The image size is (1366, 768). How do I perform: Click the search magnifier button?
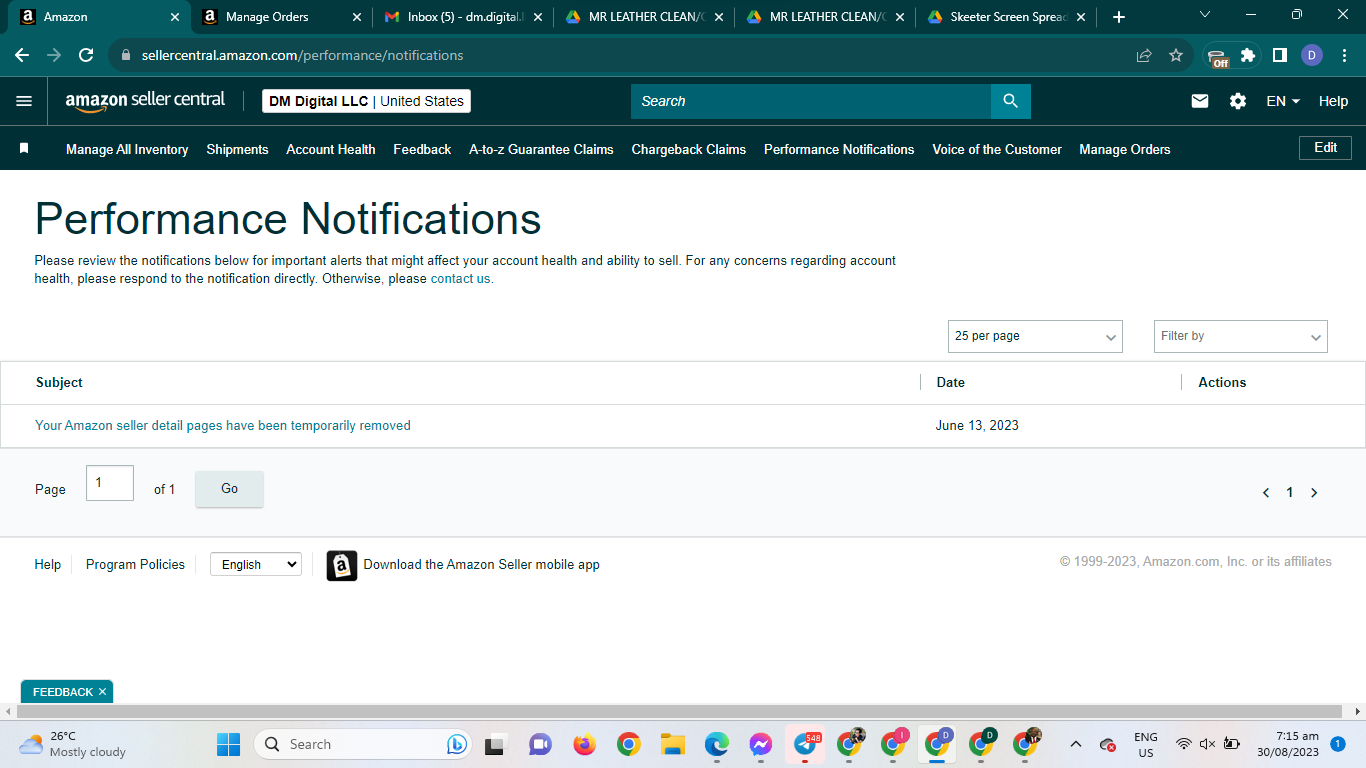pos(1010,101)
